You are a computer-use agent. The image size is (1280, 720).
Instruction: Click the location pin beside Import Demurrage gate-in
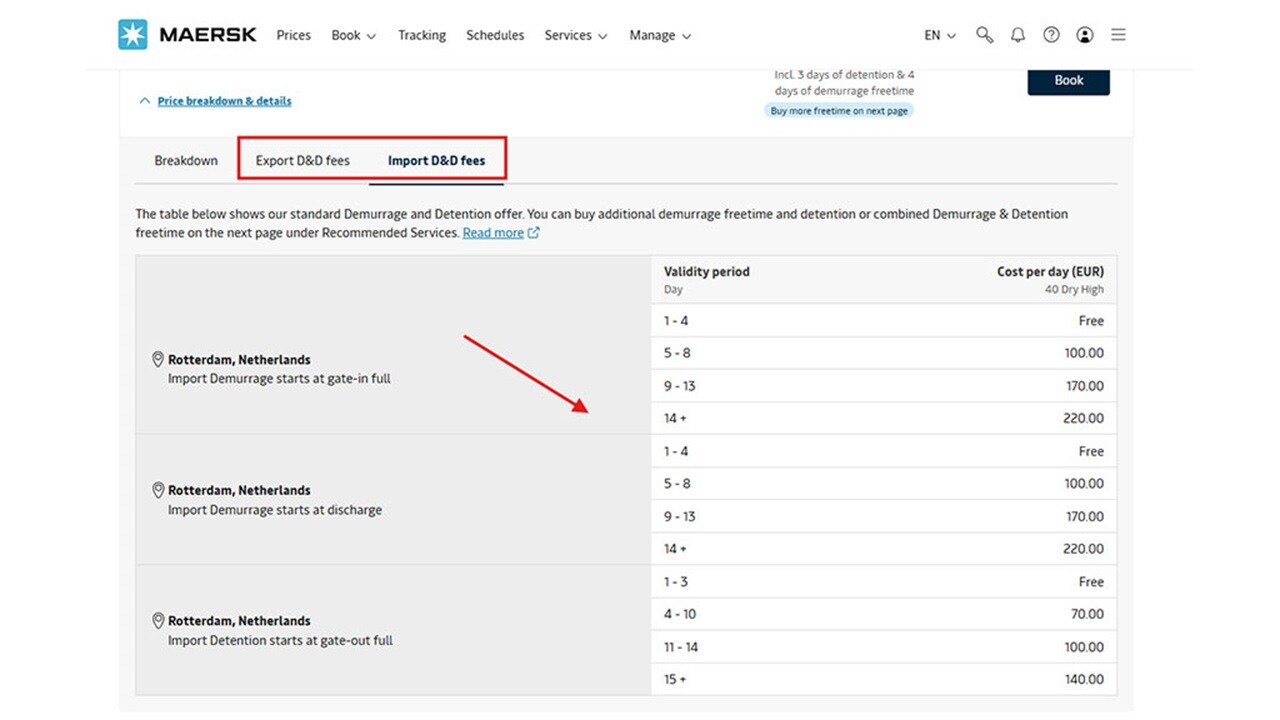coord(158,358)
